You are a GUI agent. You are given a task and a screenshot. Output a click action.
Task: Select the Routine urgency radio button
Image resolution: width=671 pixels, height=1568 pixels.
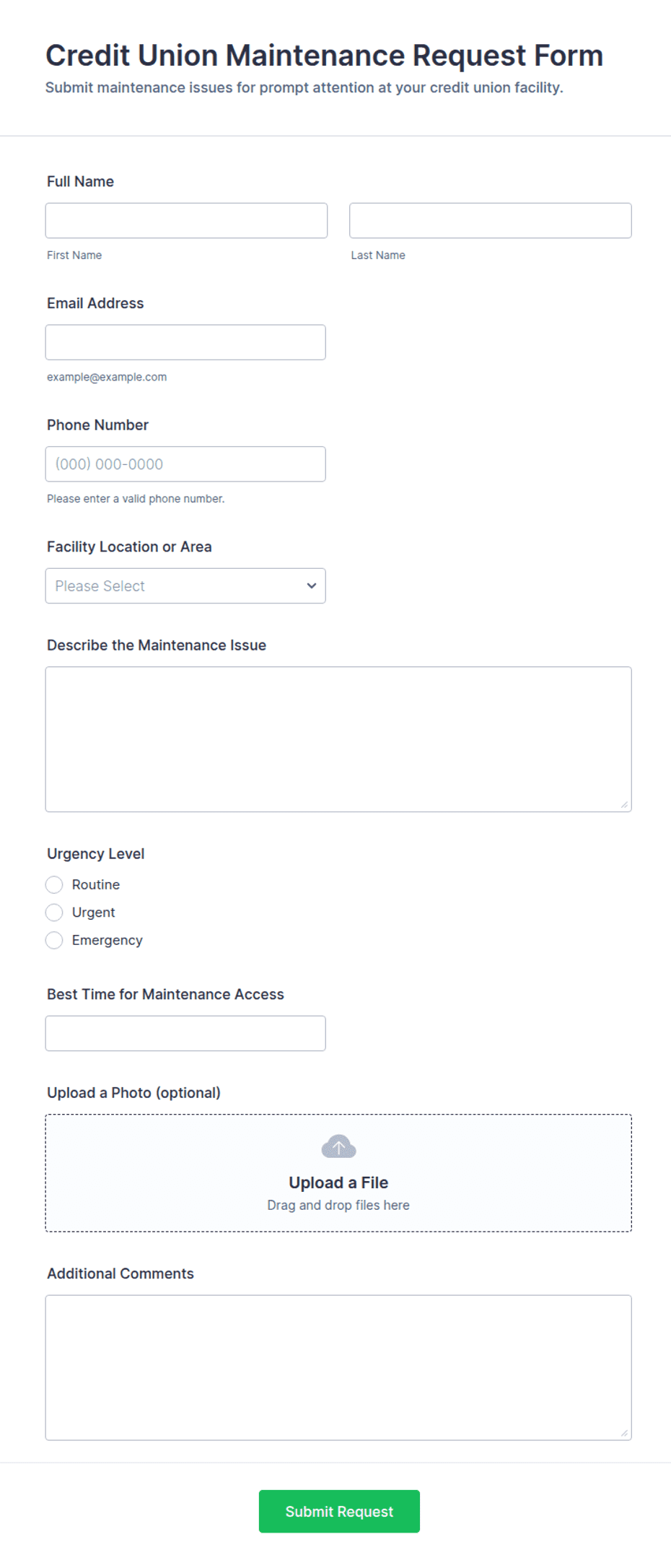pyautogui.click(x=54, y=884)
